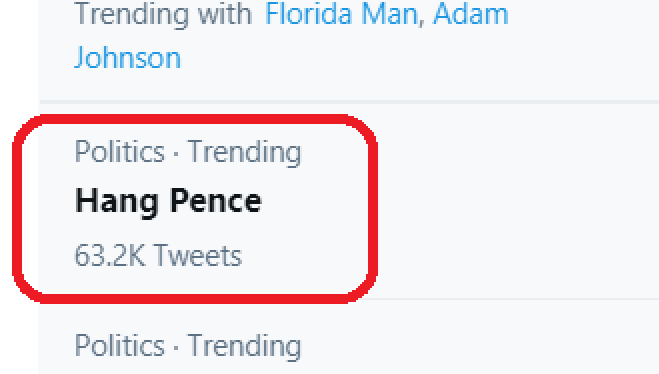Screen dimensions: 659x374
Task: Click the divider below the 63.2K Tweets row
Action: pos(517,299)
